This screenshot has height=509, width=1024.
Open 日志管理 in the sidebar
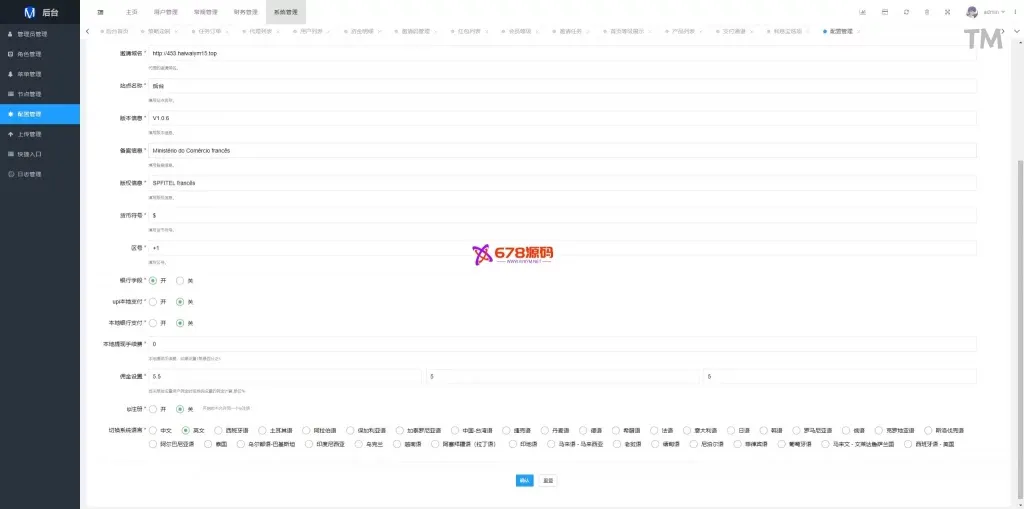[30, 174]
